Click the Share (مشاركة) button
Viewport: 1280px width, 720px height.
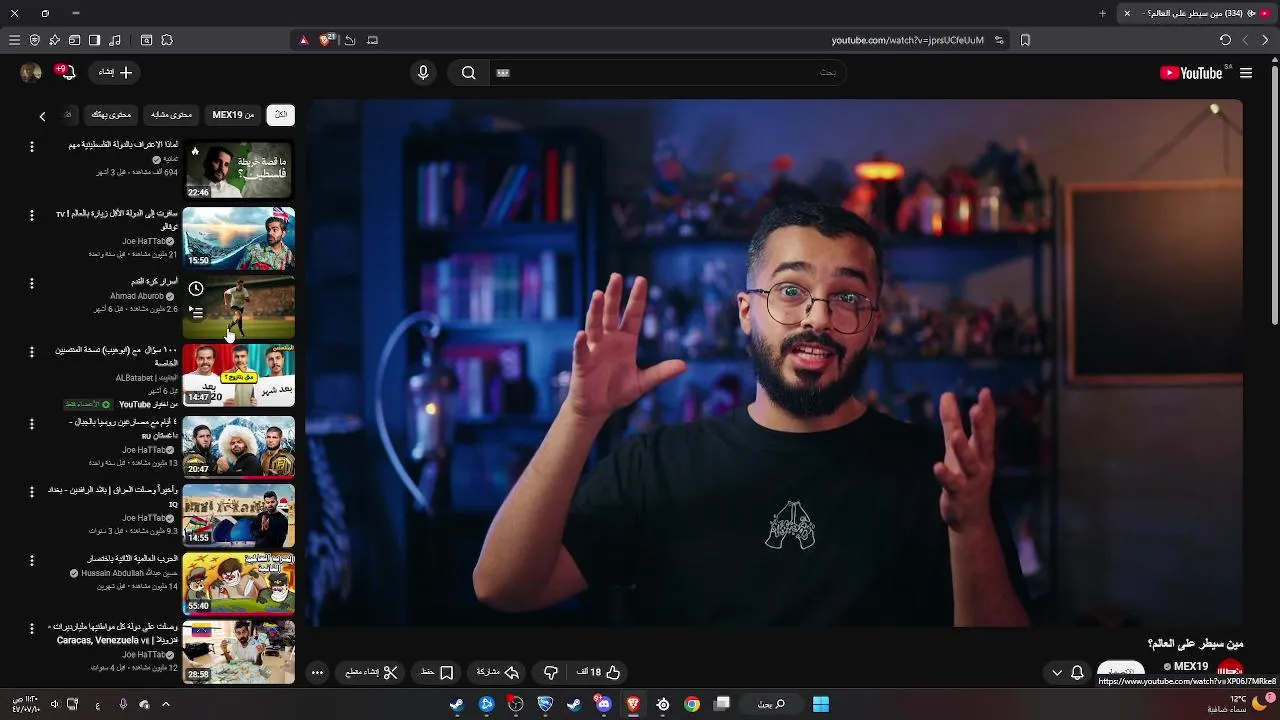498,673
